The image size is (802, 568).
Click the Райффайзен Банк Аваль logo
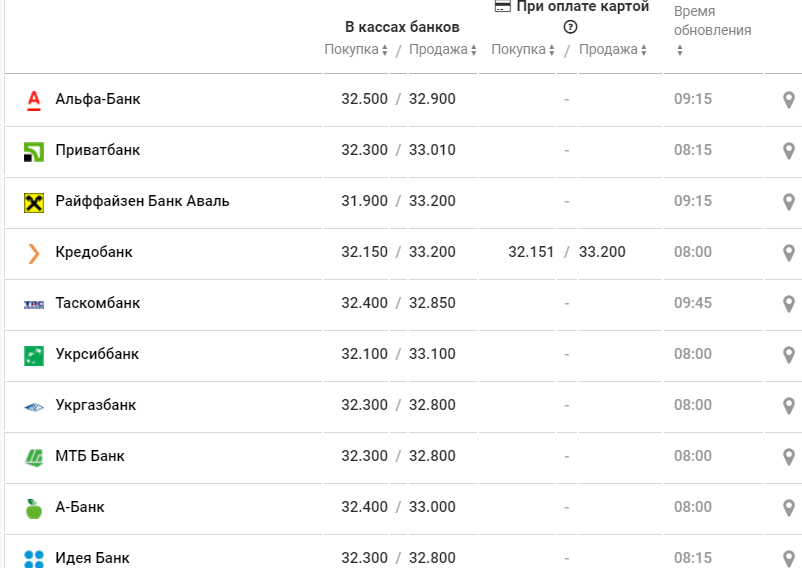coord(34,202)
